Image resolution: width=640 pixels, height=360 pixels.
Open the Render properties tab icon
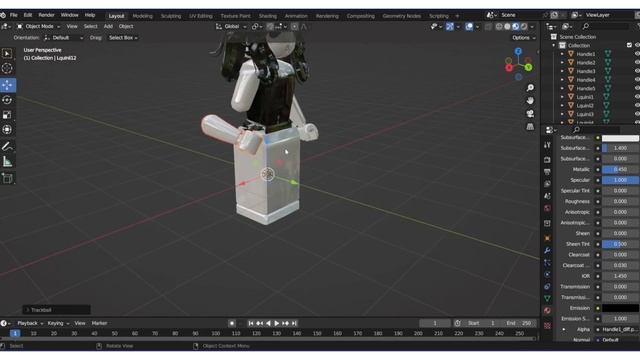547,160
